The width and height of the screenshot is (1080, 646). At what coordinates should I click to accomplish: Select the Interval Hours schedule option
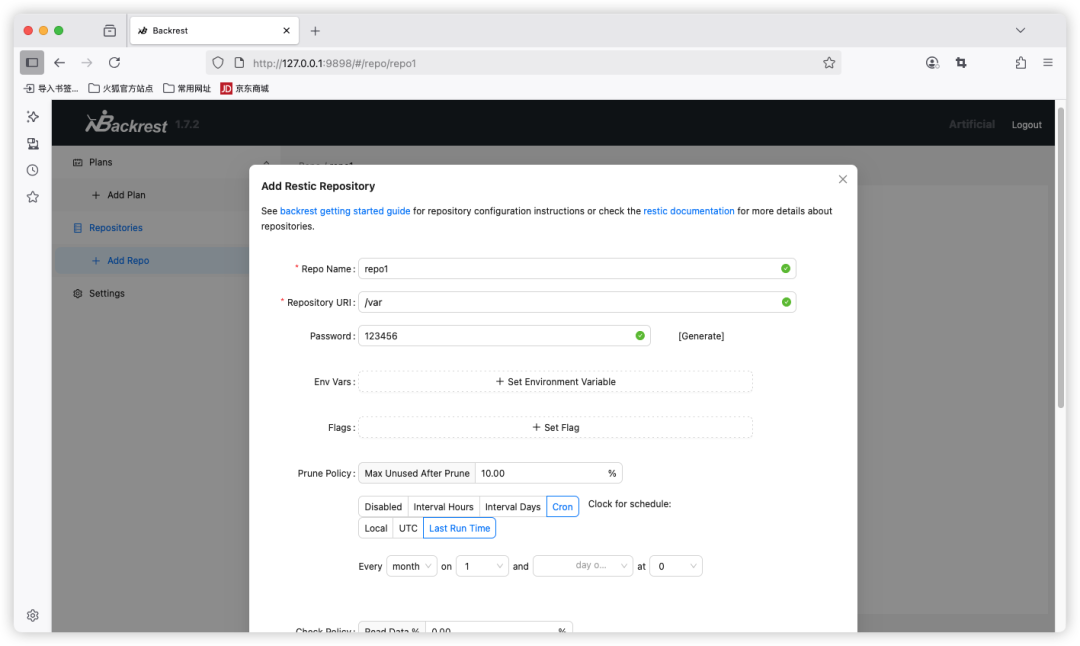pos(443,506)
